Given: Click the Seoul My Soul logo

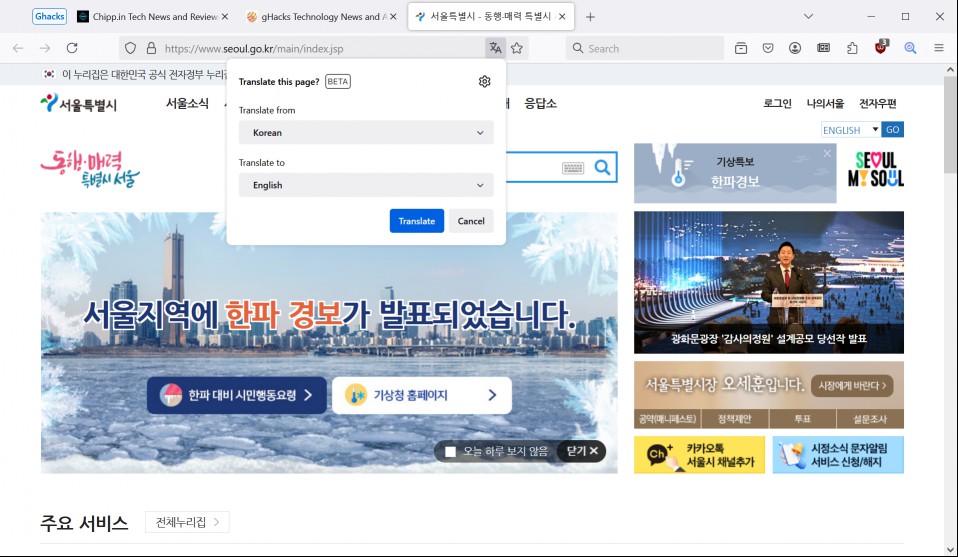Looking at the screenshot, I should coord(876,169).
